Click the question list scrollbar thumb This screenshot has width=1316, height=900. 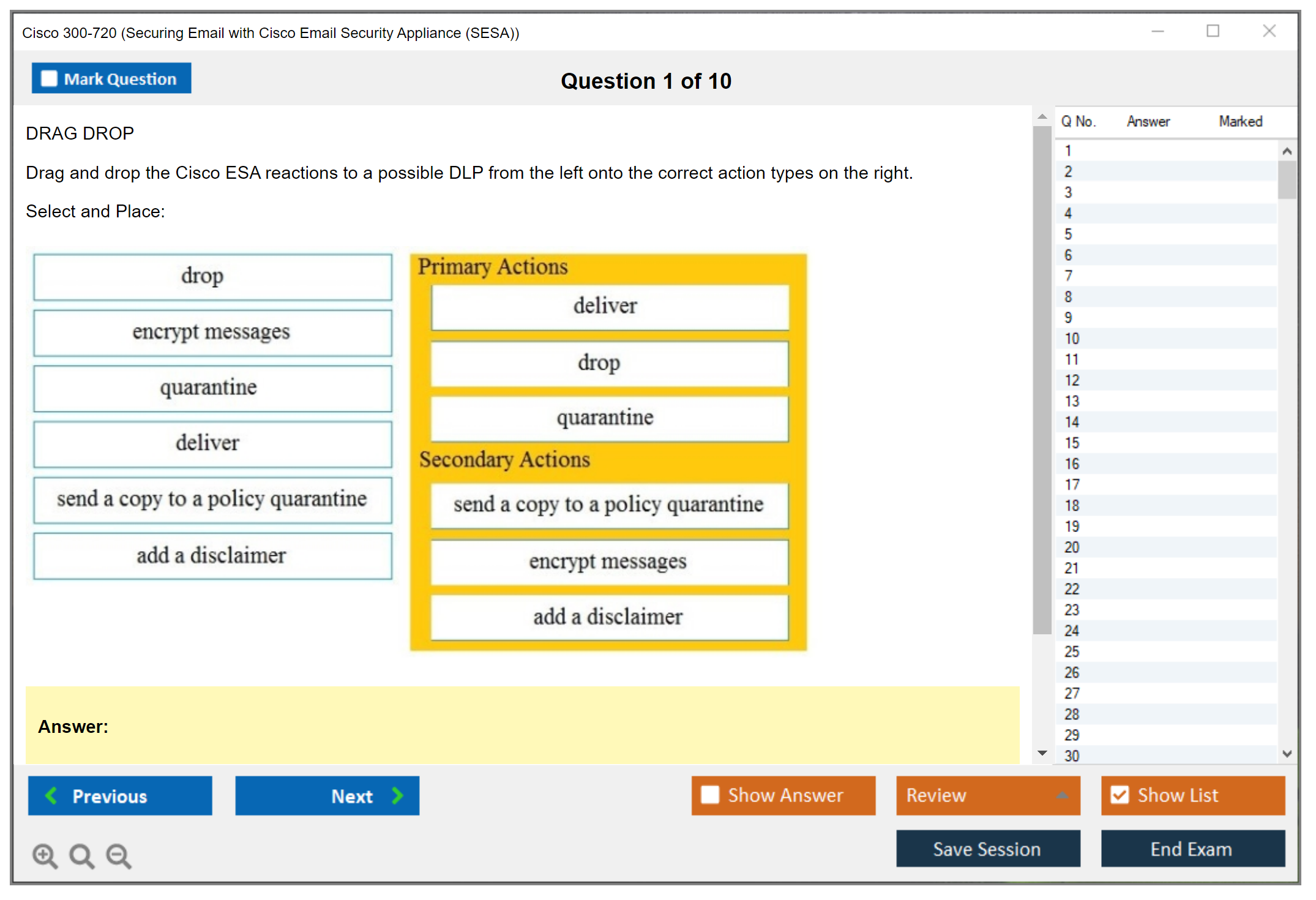tap(1287, 179)
